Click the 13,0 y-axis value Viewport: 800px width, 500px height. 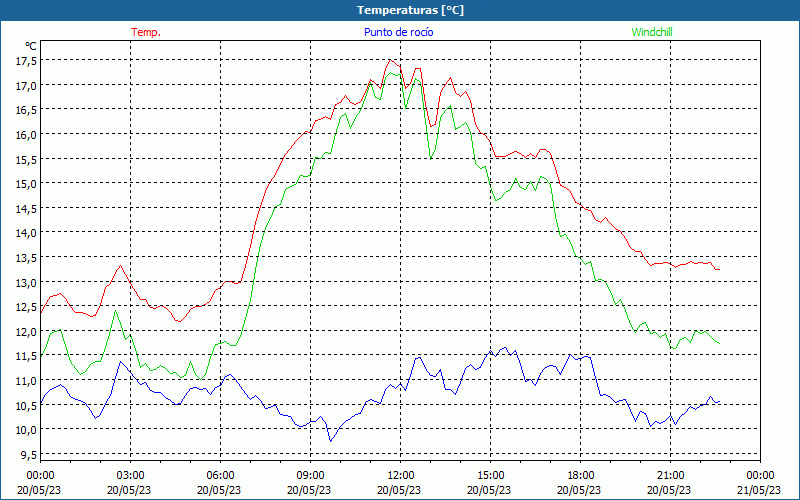tap(27, 283)
